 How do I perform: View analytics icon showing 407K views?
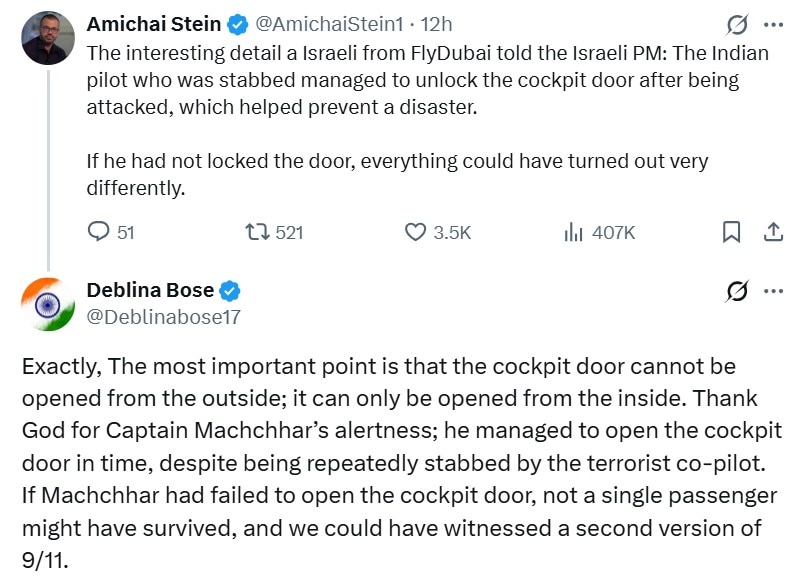[573, 232]
